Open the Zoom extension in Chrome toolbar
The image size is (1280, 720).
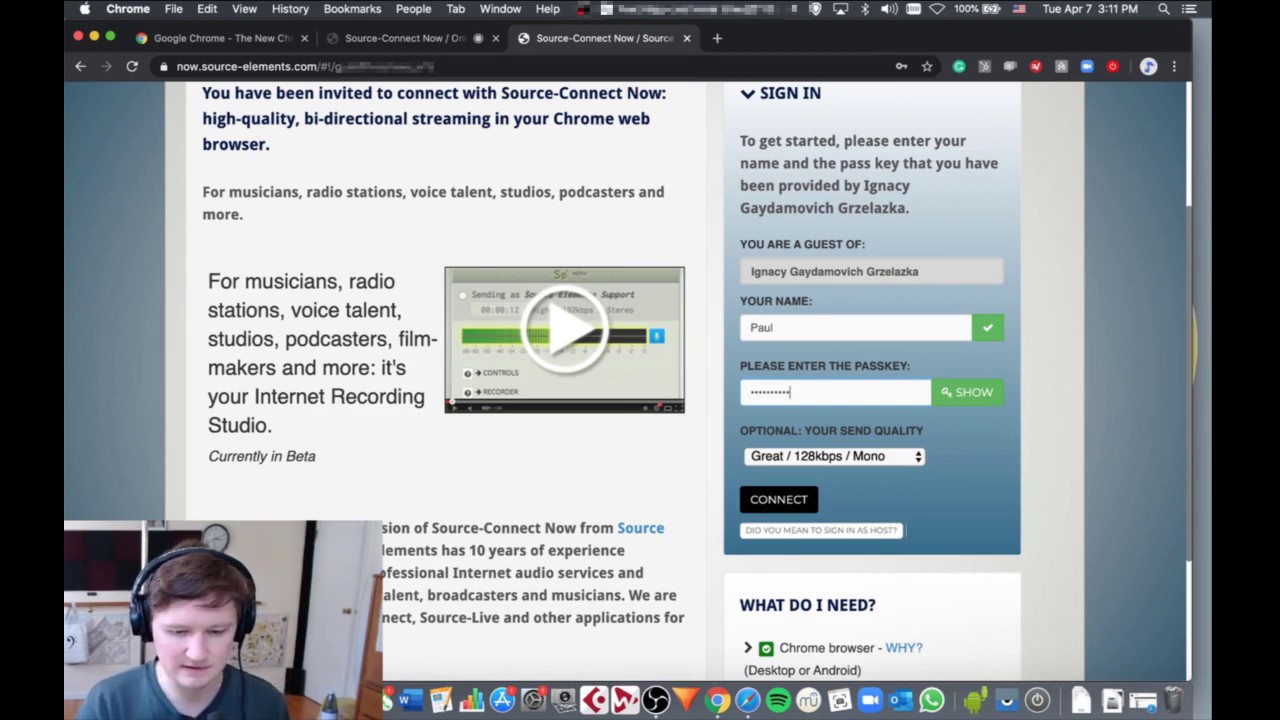[1087, 66]
